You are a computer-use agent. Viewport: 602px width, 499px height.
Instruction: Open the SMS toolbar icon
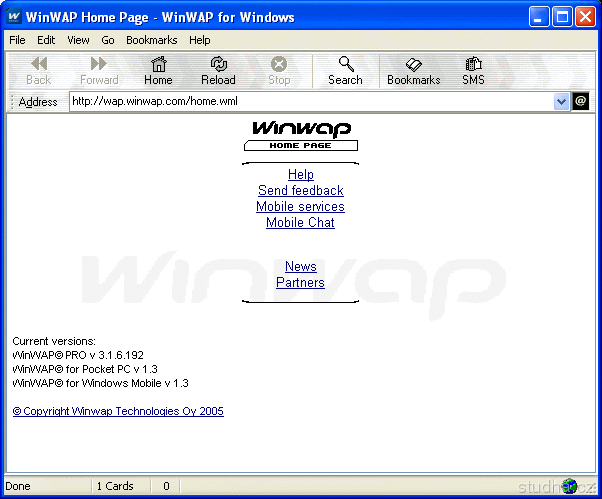click(473, 64)
